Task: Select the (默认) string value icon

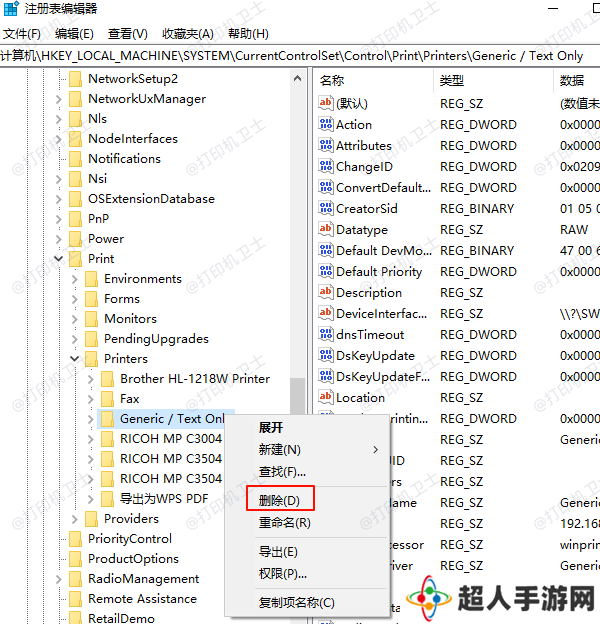Action: (325, 103)
